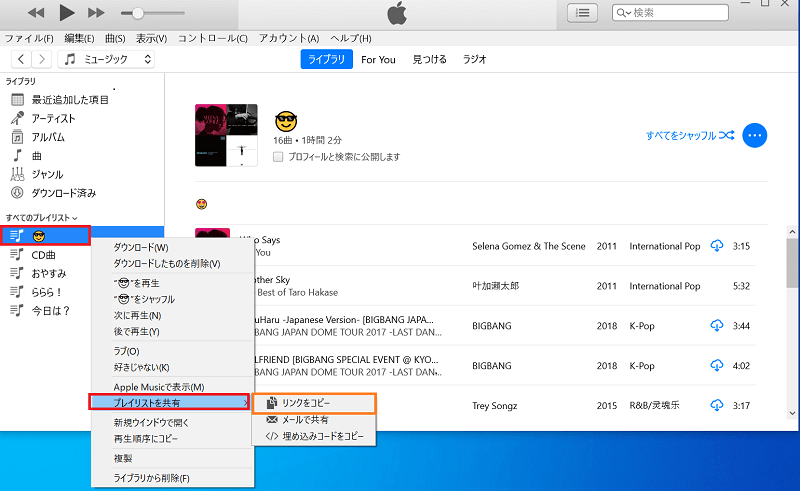Choose ダウンロードしたものを削除(V) in context menu
Image resolution: width=800 pixels, height=491 pixels.
pyautogui.click(x=172, y=264)
